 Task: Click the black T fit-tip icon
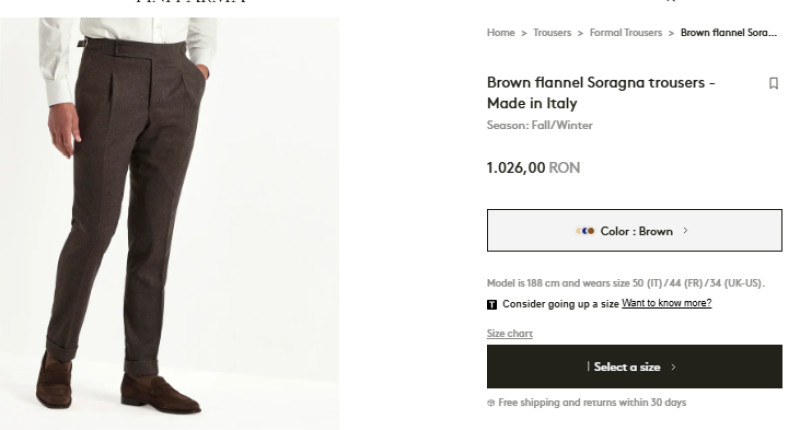click(x=492, y=304)
